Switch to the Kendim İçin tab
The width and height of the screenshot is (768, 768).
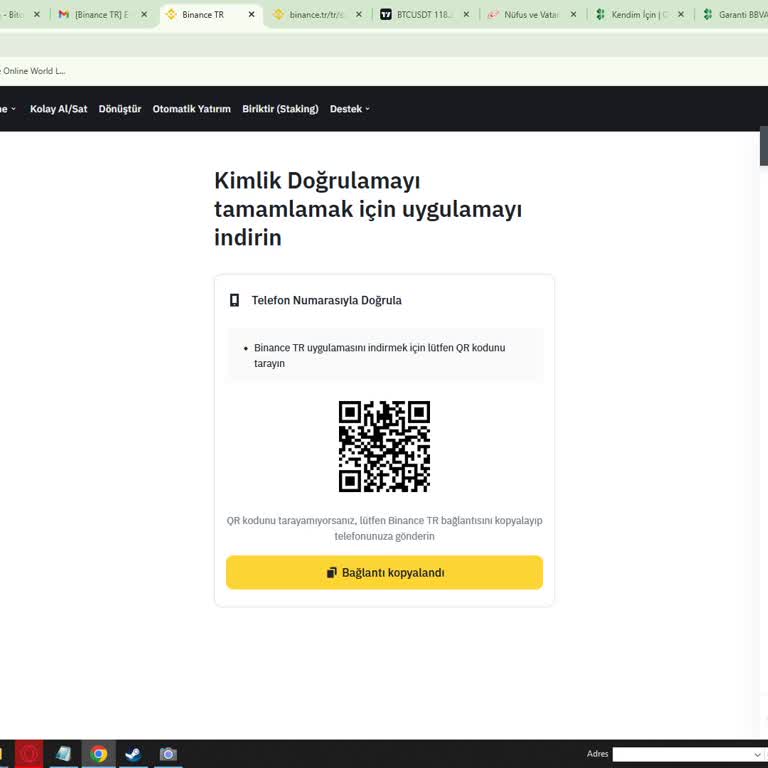pyautogui.click(x=638, y=15)
